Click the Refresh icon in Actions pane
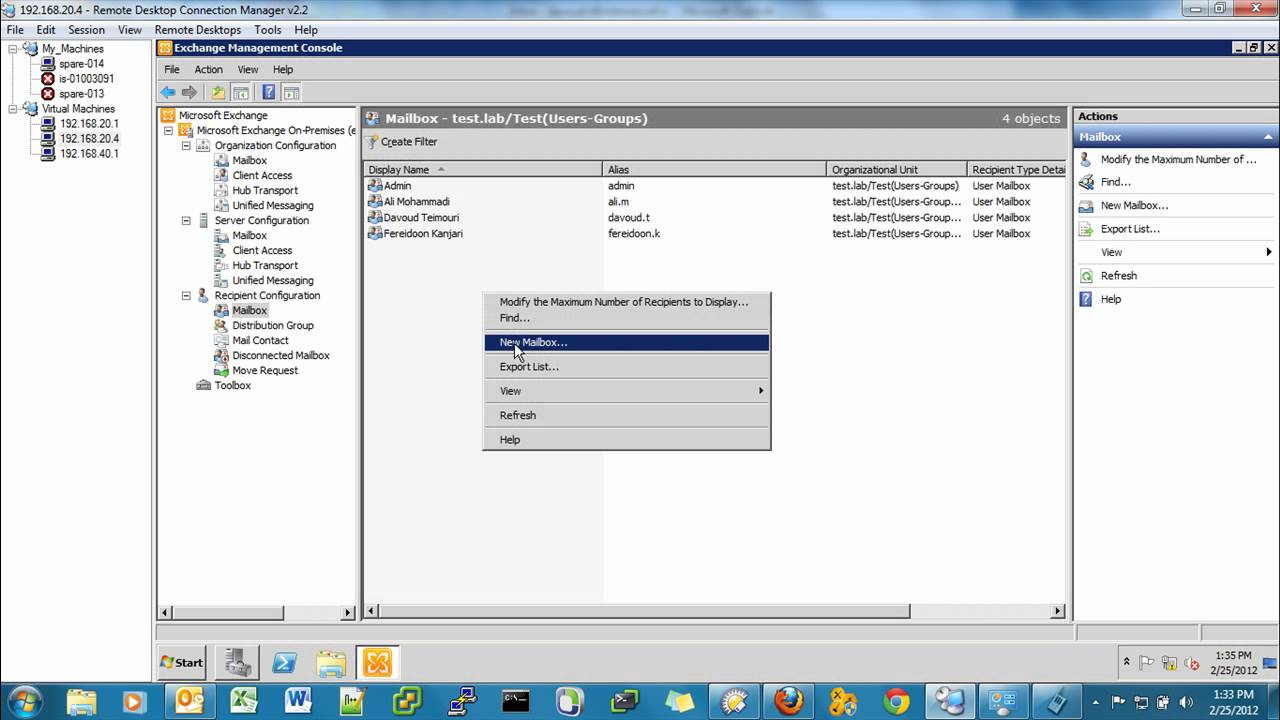The height and width of the screenshot is (720, 1280). [x=1086, y=275]
